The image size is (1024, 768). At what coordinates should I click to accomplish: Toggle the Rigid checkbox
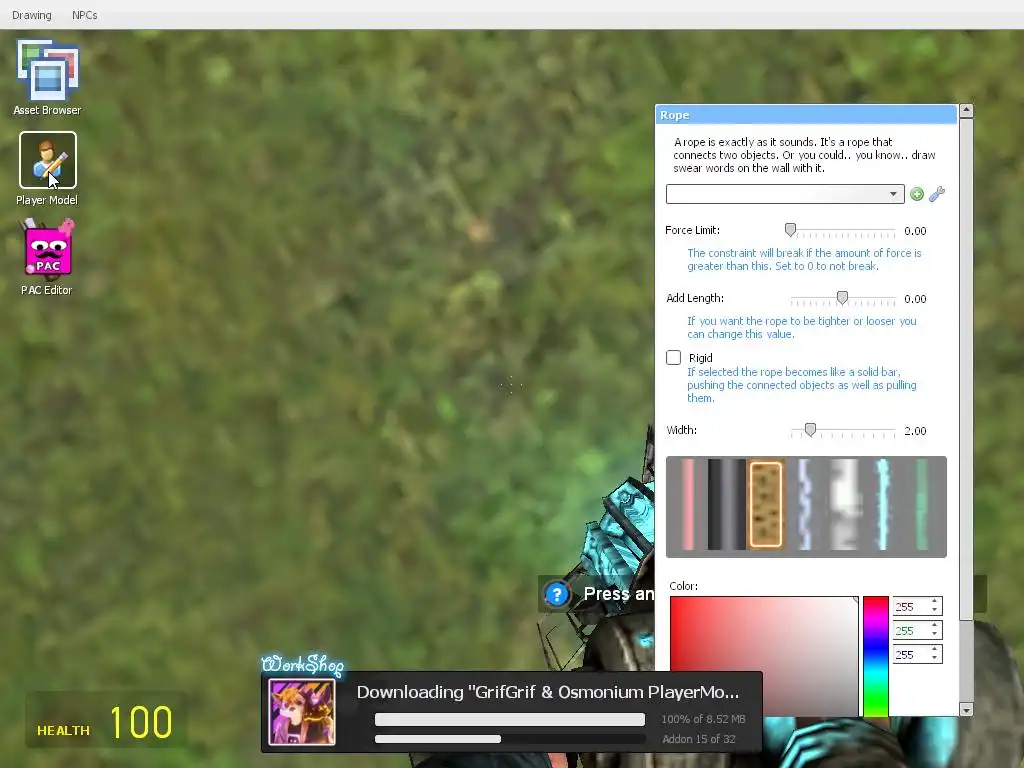point(673,357)
